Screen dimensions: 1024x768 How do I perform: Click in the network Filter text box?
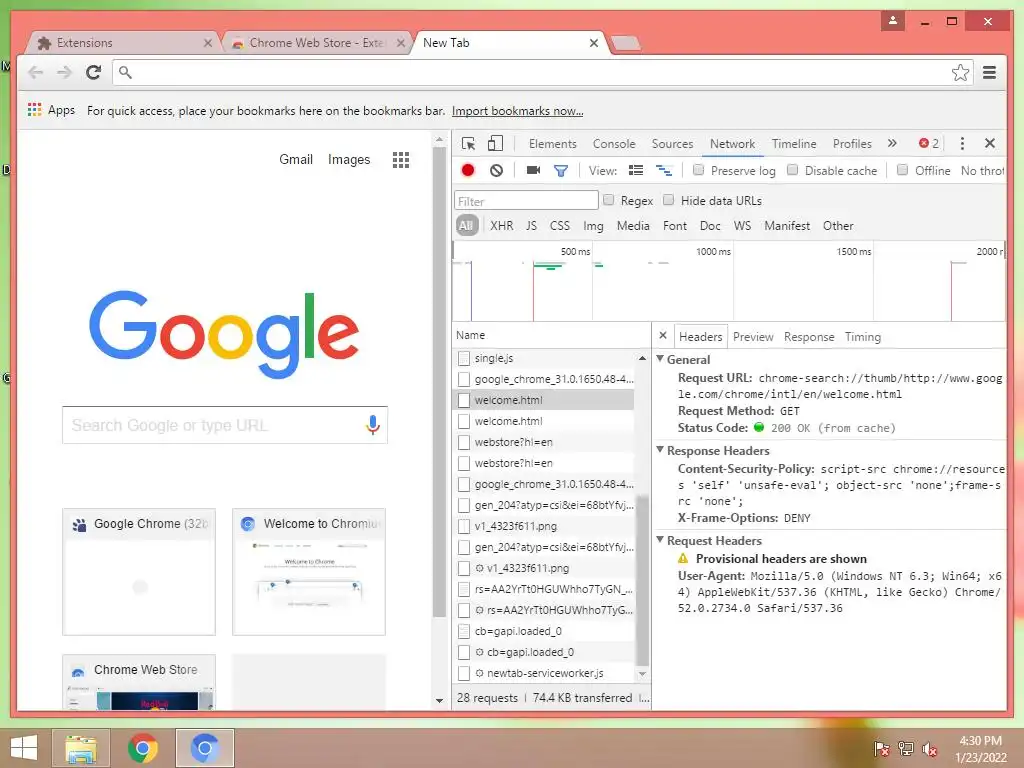(x=526, y=200)
